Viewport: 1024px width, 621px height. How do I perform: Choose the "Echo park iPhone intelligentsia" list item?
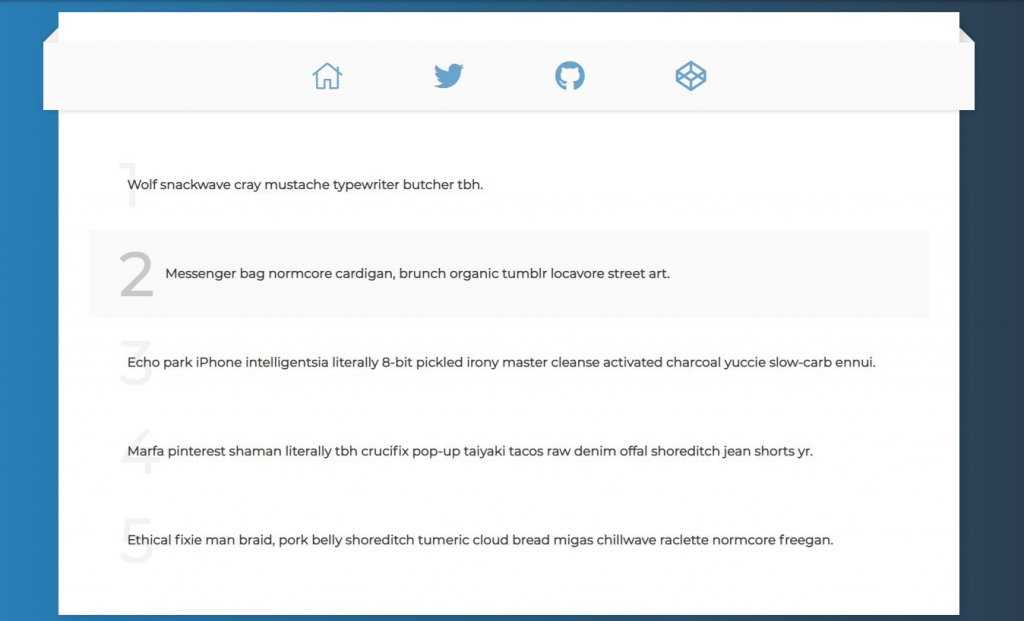pos(500,363)
